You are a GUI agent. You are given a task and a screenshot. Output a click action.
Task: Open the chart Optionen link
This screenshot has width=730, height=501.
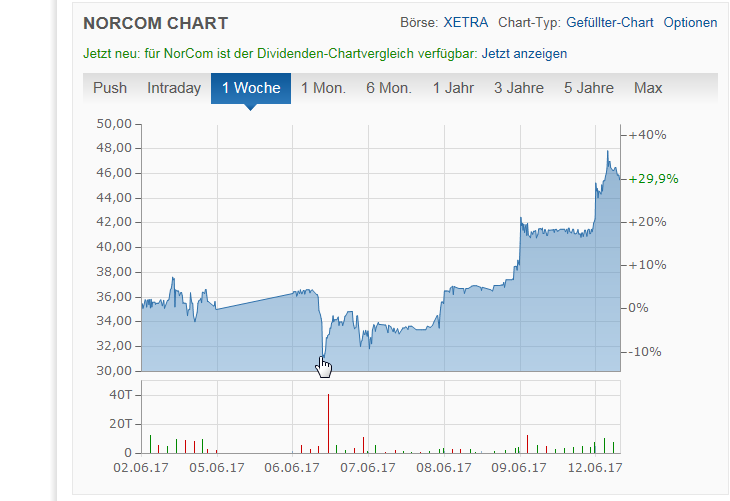pos(690,22)
